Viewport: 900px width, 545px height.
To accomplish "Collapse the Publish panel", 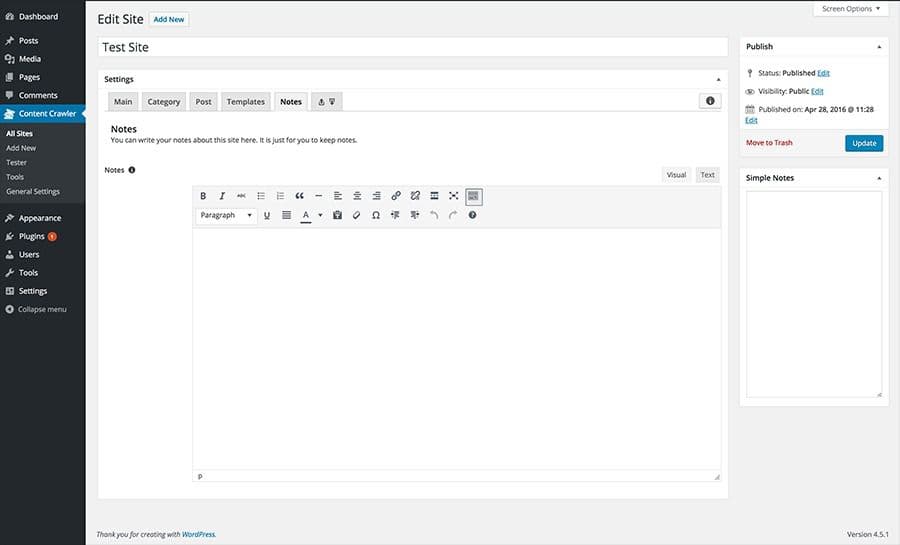I will tap(879, 46).
